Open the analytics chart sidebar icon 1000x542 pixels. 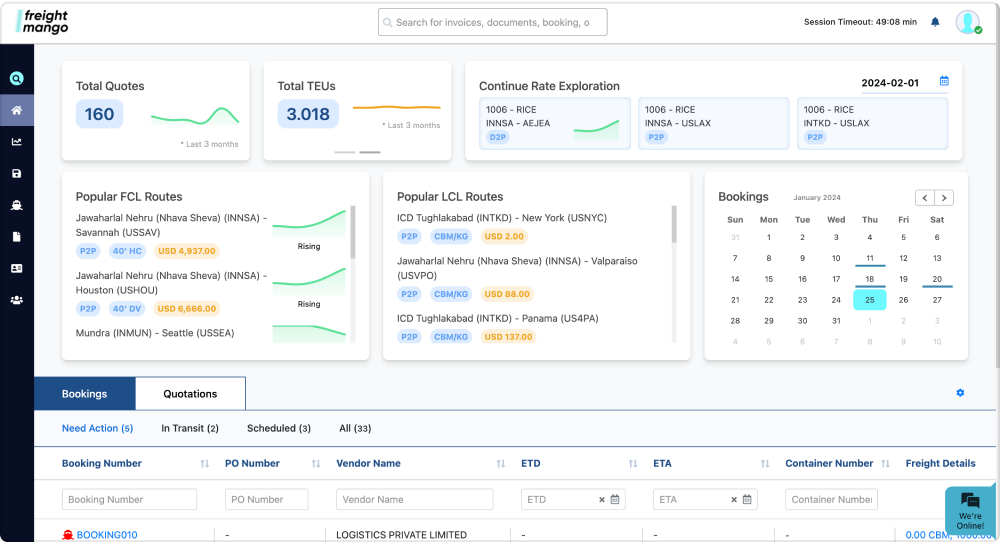[16, 142]
